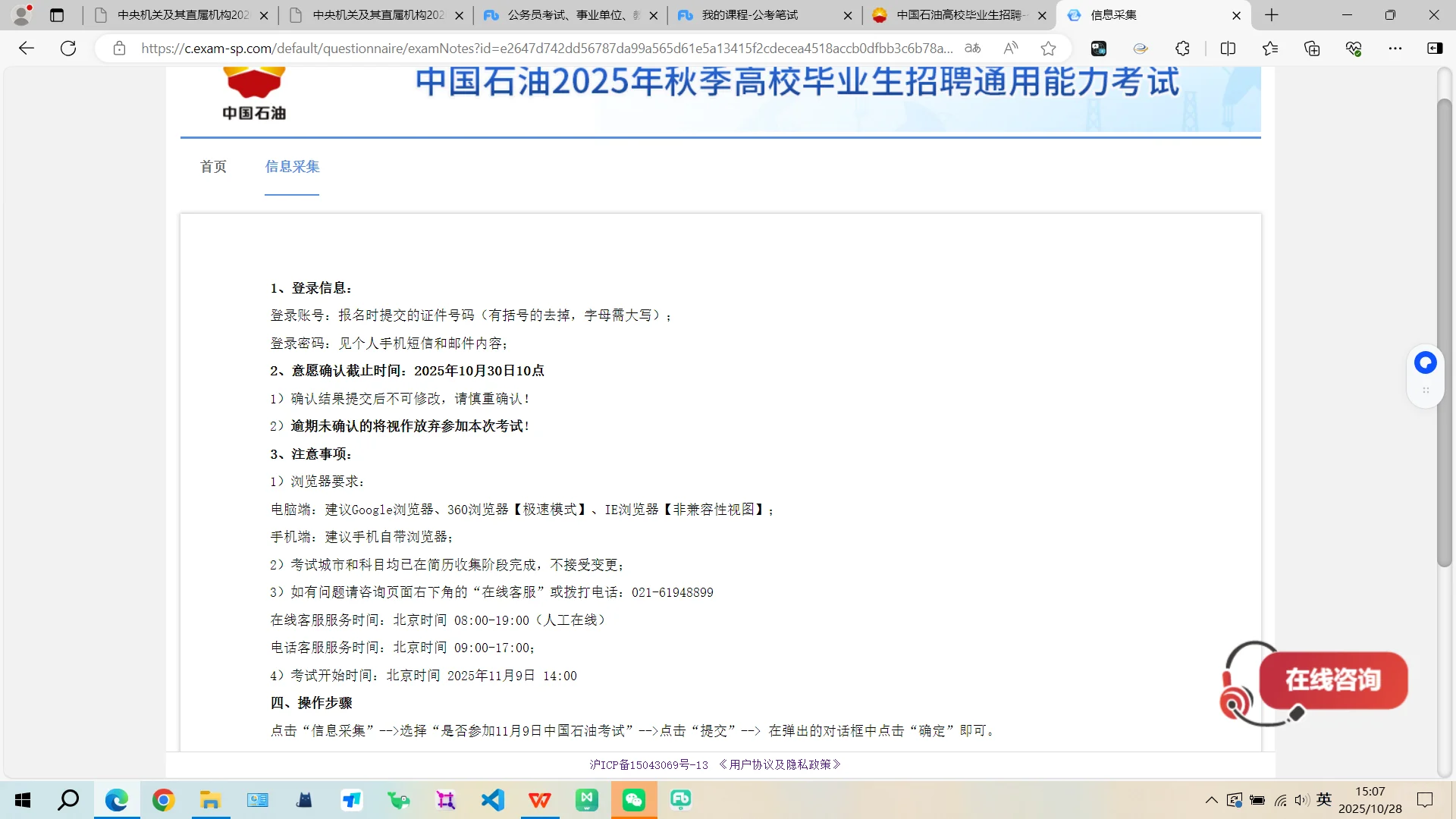The width and height of the screenshot is (1456, 819).
Task: Open the 用户协议及隐私政策 link
Action: [x=778, y=764]
